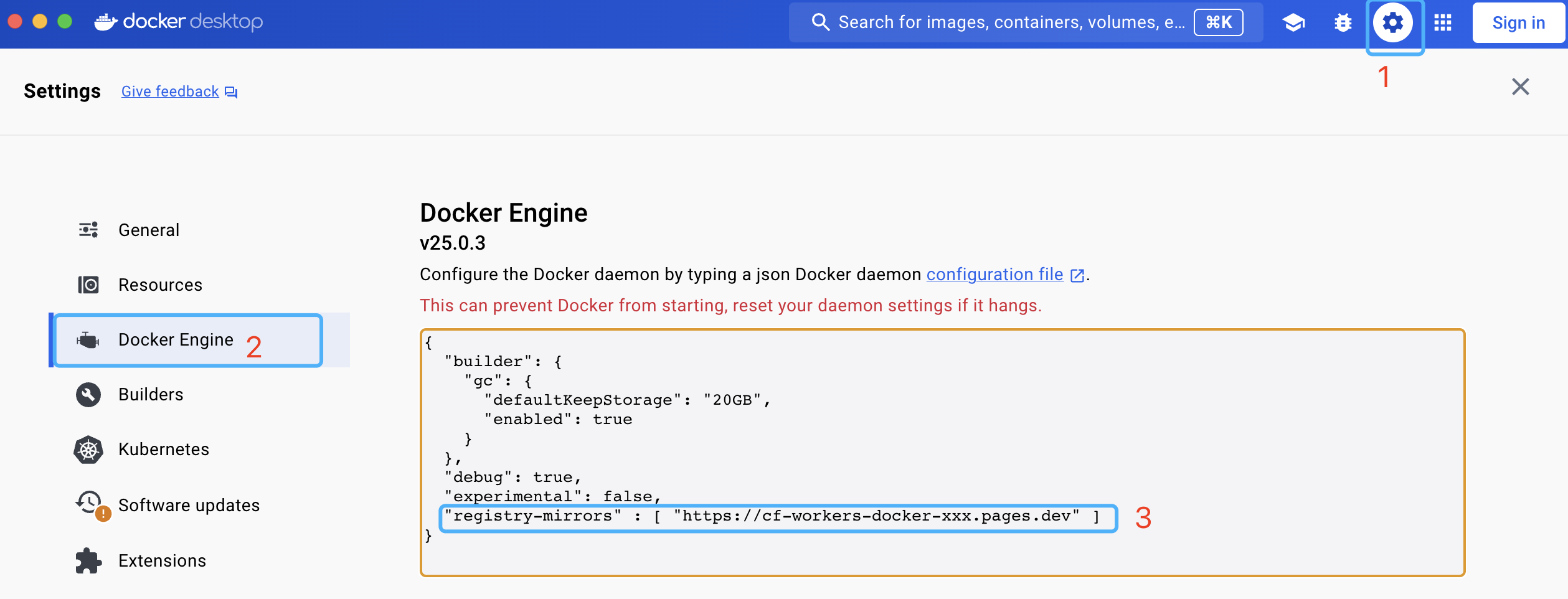Click the Resources disk icon
Screen dimensions: 1568x599
pos(88,285)
